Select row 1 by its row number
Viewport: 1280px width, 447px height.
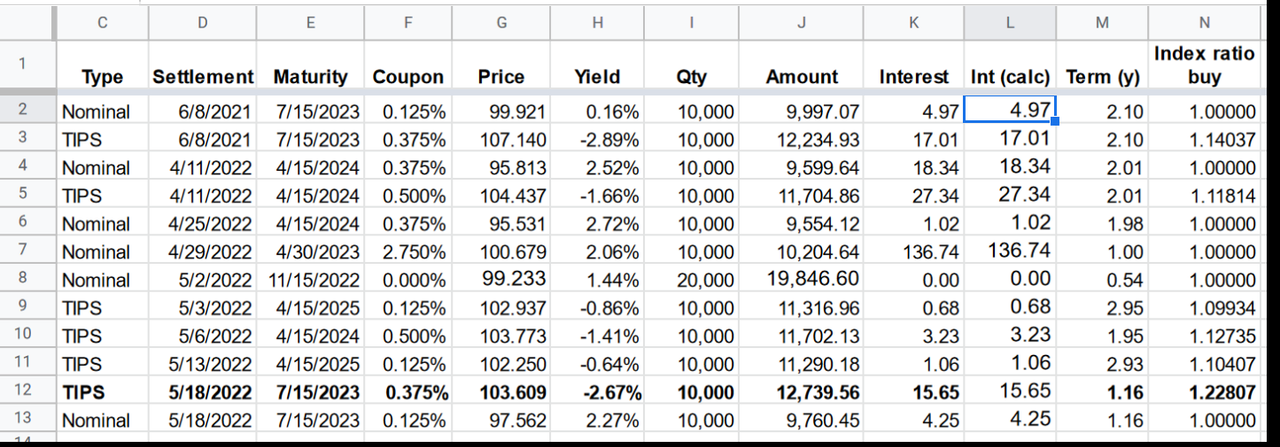pos(22,64)
